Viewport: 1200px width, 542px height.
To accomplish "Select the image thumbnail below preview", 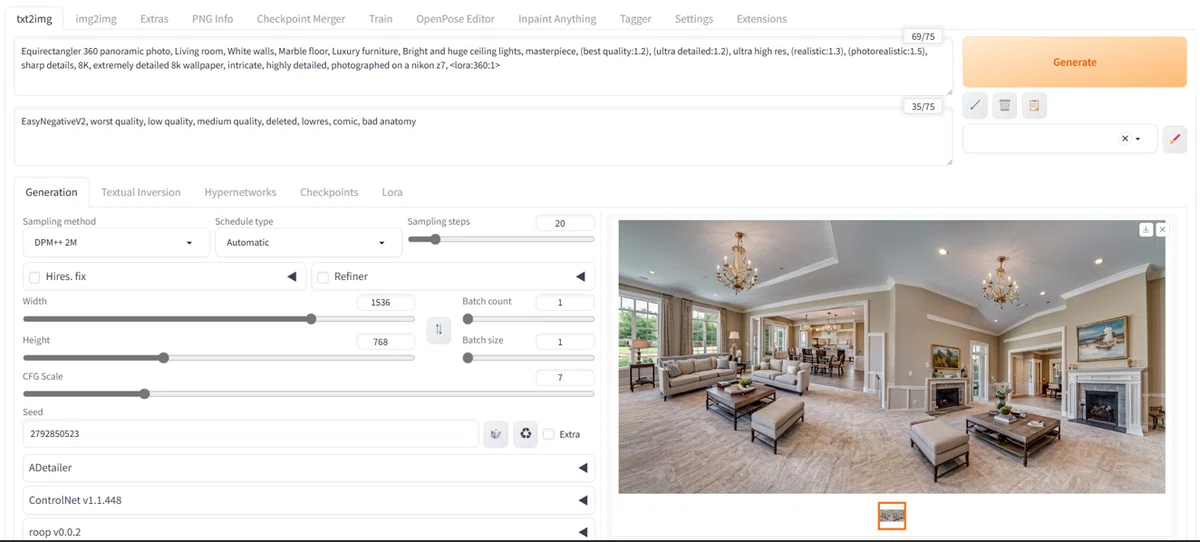I will point(892,516).
